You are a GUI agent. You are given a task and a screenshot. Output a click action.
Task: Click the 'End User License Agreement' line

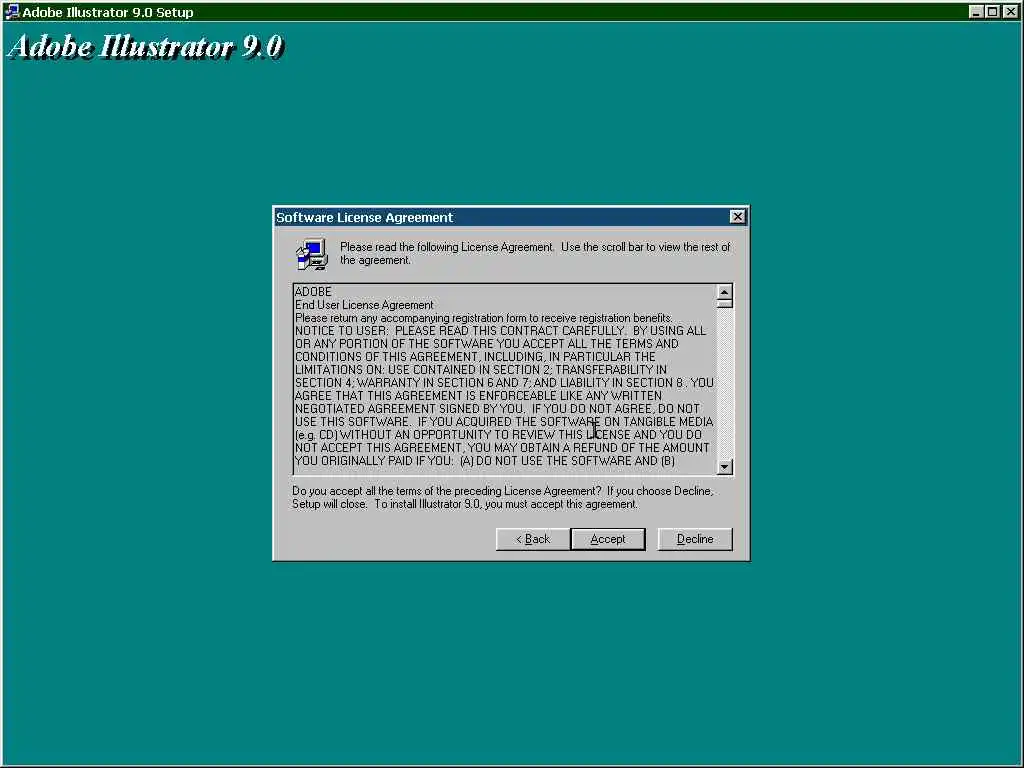pyautogui.click(x=364, y=305)
